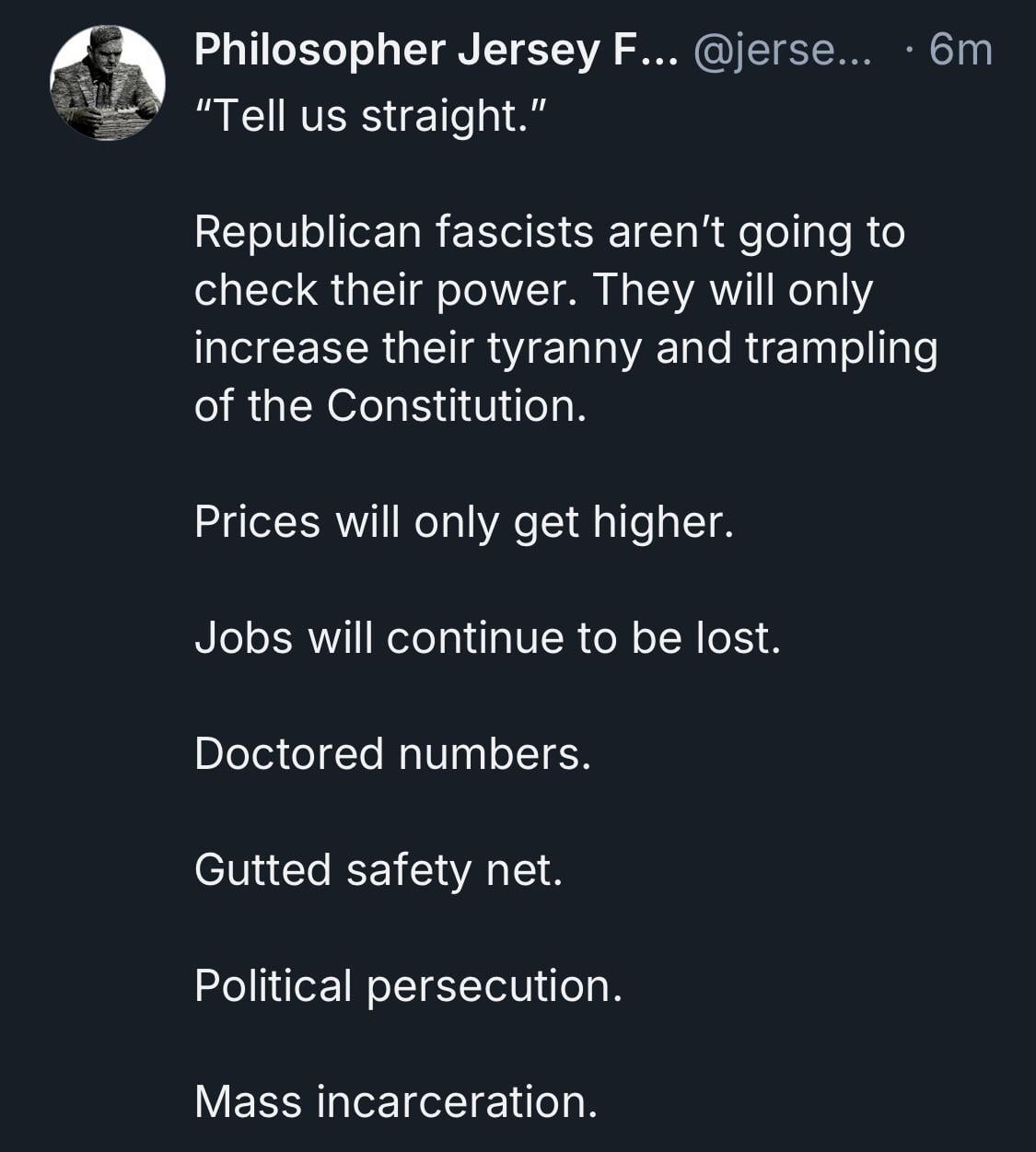Click the line "increase their tyranny and trampling"
The height and width of the screenshot is (1152, 1036).
[x=565, y=348]
